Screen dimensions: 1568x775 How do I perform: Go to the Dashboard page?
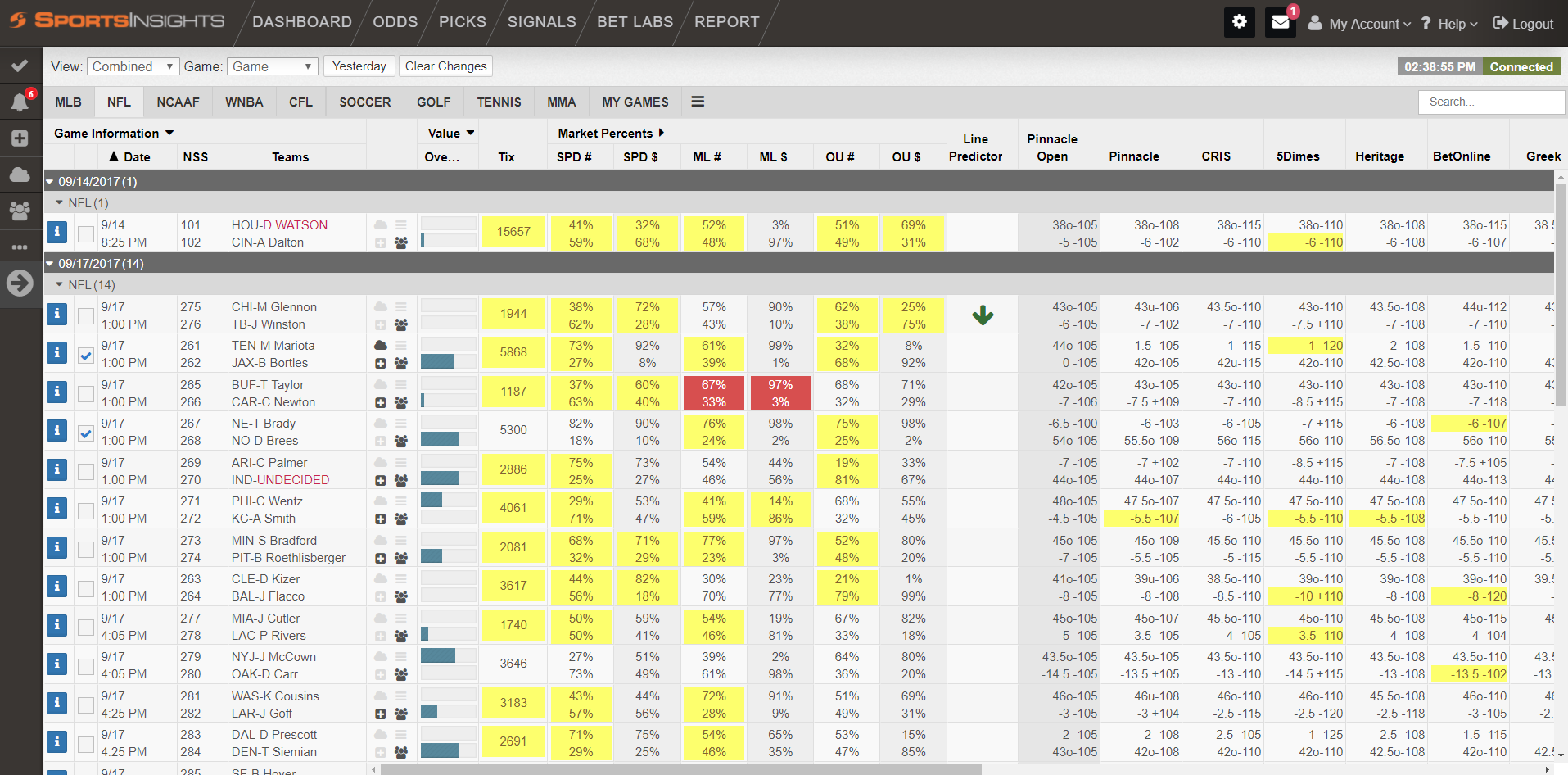point(301,22)
